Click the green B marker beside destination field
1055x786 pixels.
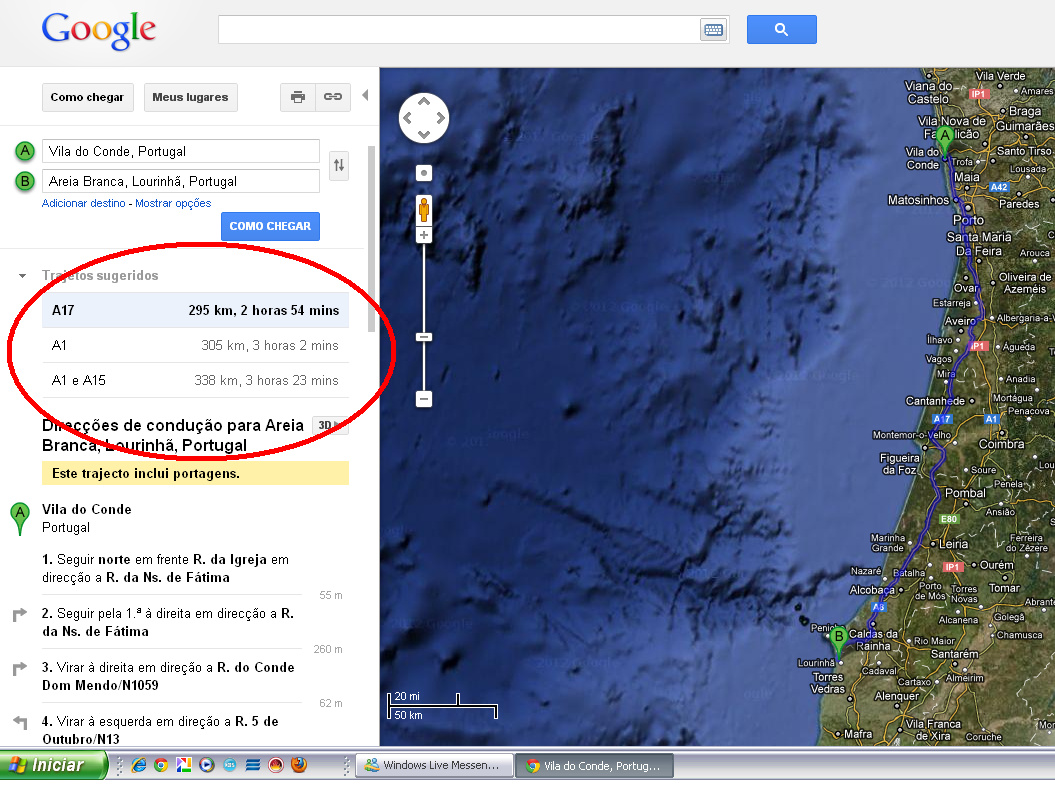25,181
